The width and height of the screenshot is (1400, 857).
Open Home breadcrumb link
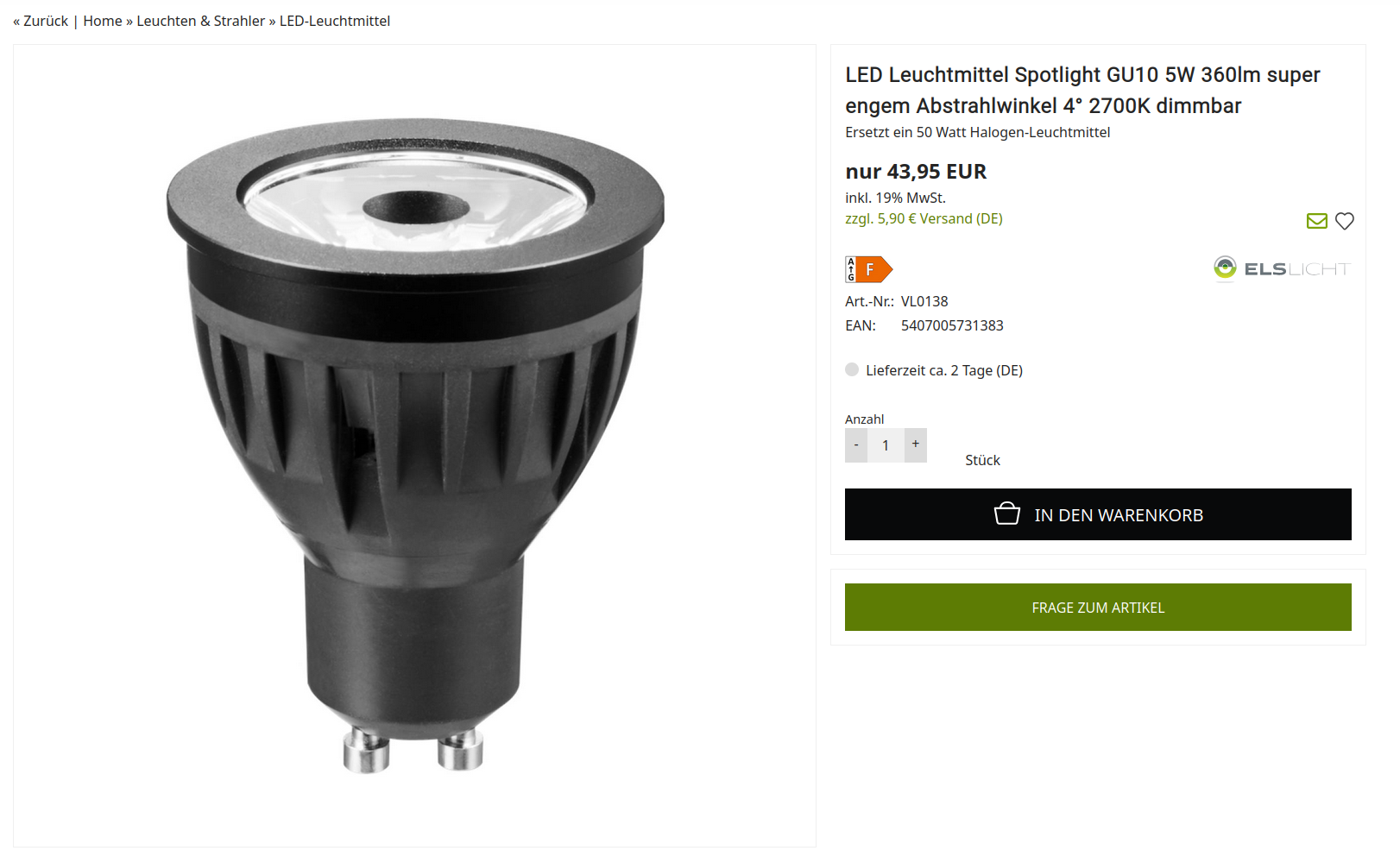pyautogui.click(x=103, y=21)
